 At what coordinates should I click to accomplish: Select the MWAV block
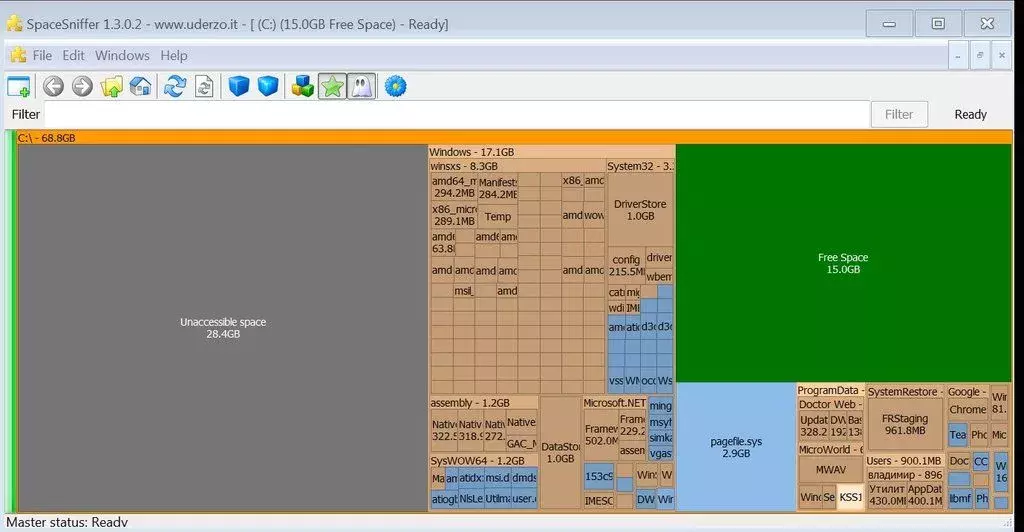[x=831, y=470]
